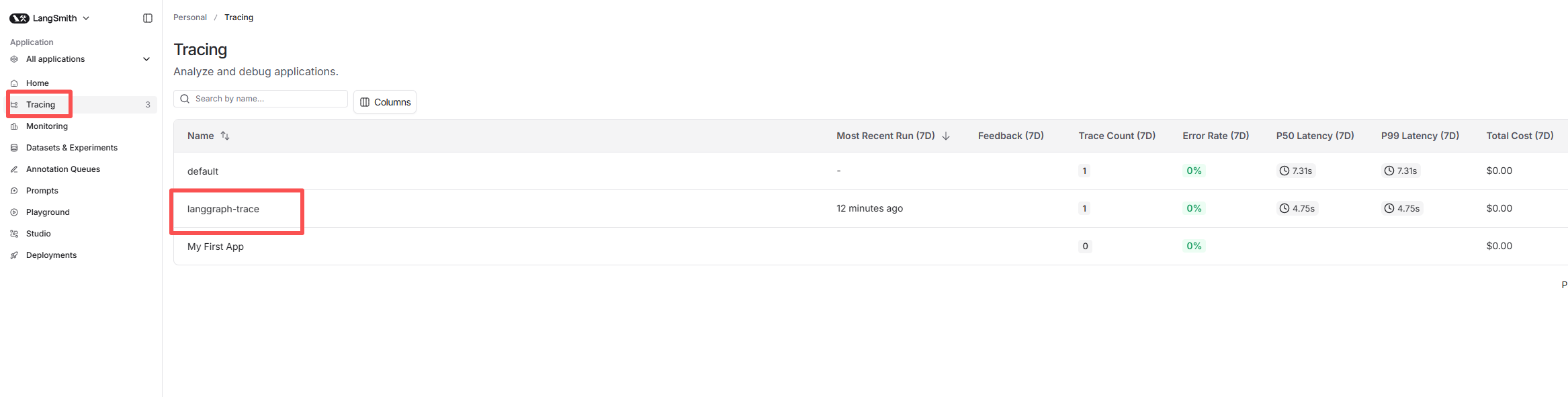Click the P99 Latency (7D) header
The image size is (1568, 397).
pos(1420,136)
